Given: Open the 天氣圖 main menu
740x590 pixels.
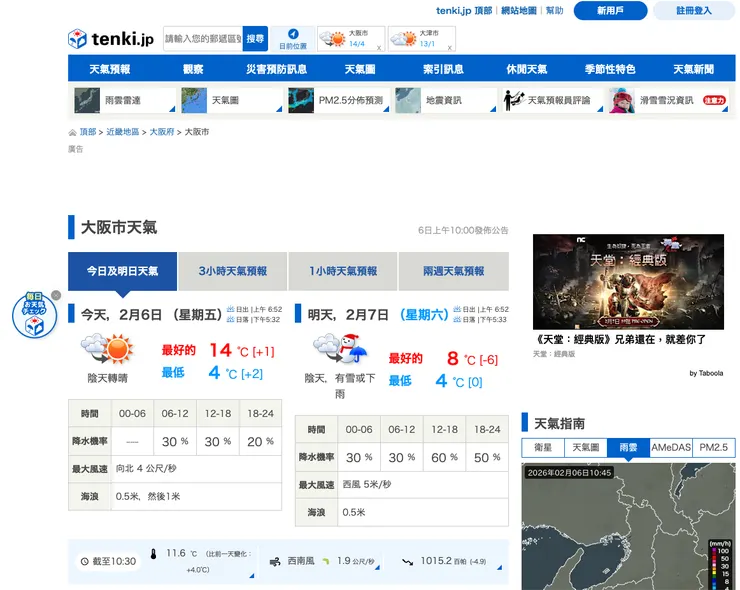Looking at the screenshot, I should (360, 69).
